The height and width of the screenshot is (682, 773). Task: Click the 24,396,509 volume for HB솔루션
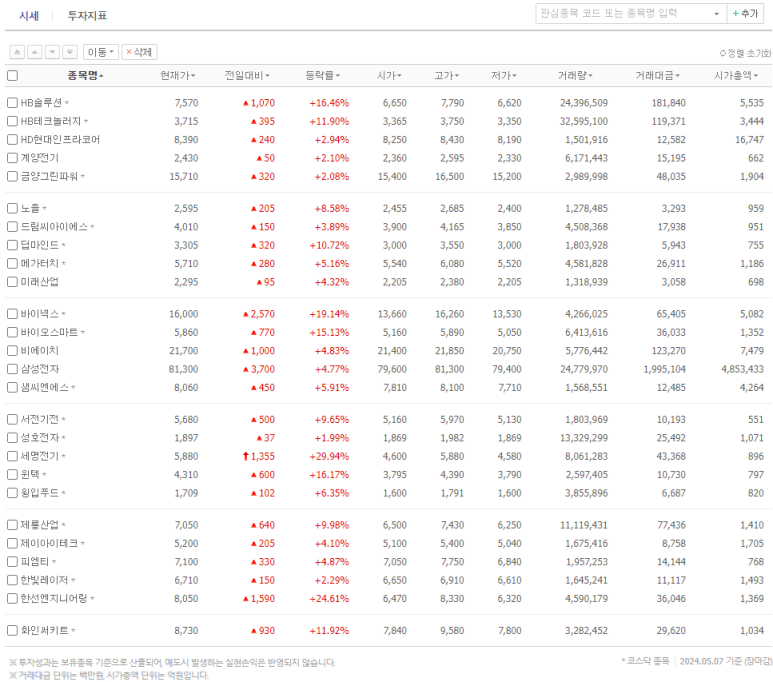tap(584, 103)
